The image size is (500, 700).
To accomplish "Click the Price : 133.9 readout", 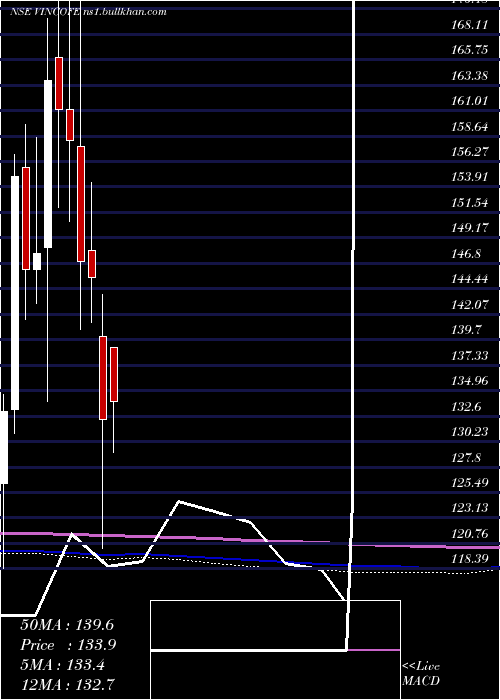I will tap(68, 645).
